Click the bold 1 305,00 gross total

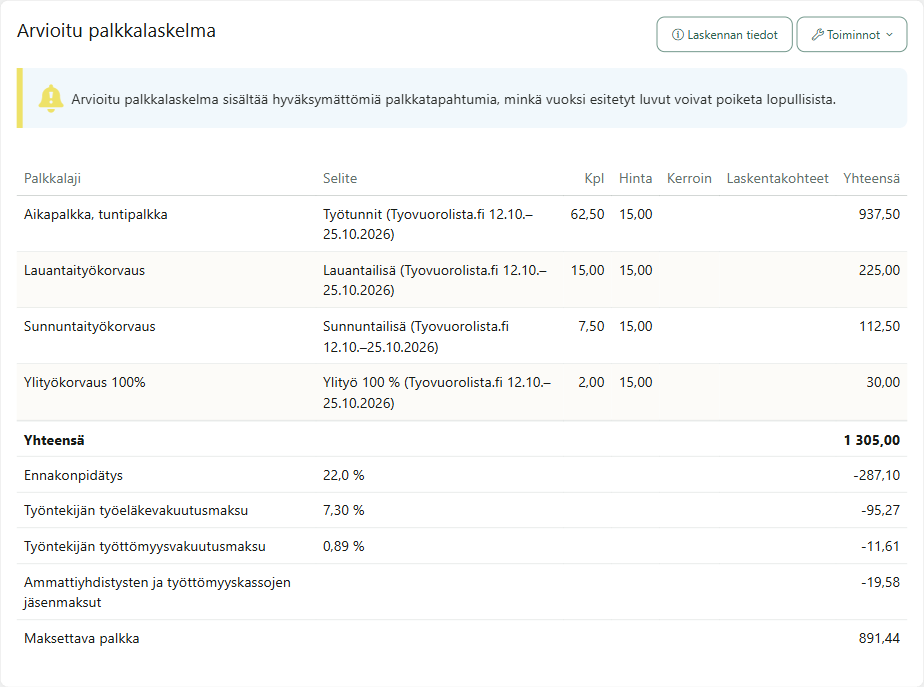pyautogui.click(x=872, y=440)
